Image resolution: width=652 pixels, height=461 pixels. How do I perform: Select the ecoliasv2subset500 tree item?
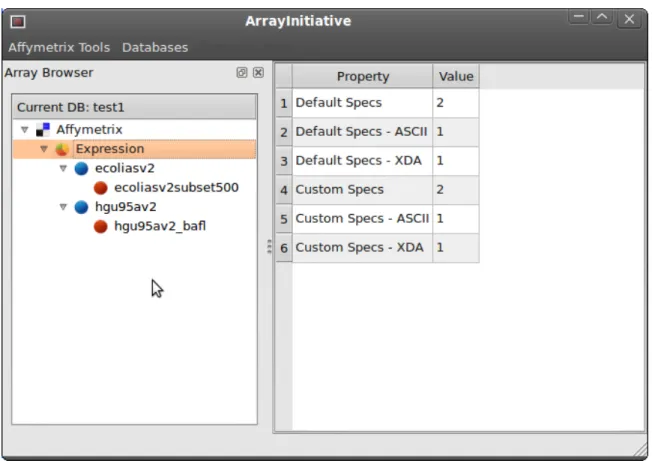pos(176,187)
